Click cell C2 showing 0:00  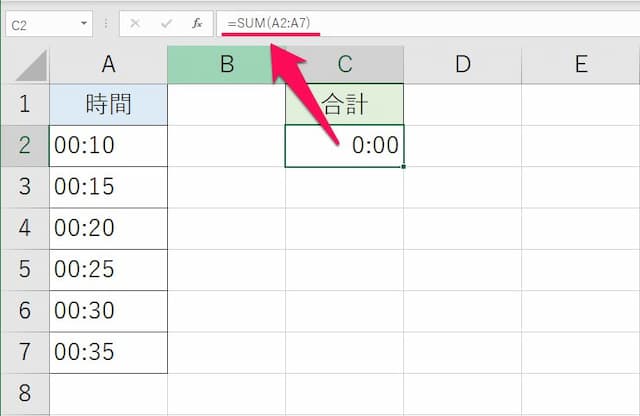[x=344, y=146]
